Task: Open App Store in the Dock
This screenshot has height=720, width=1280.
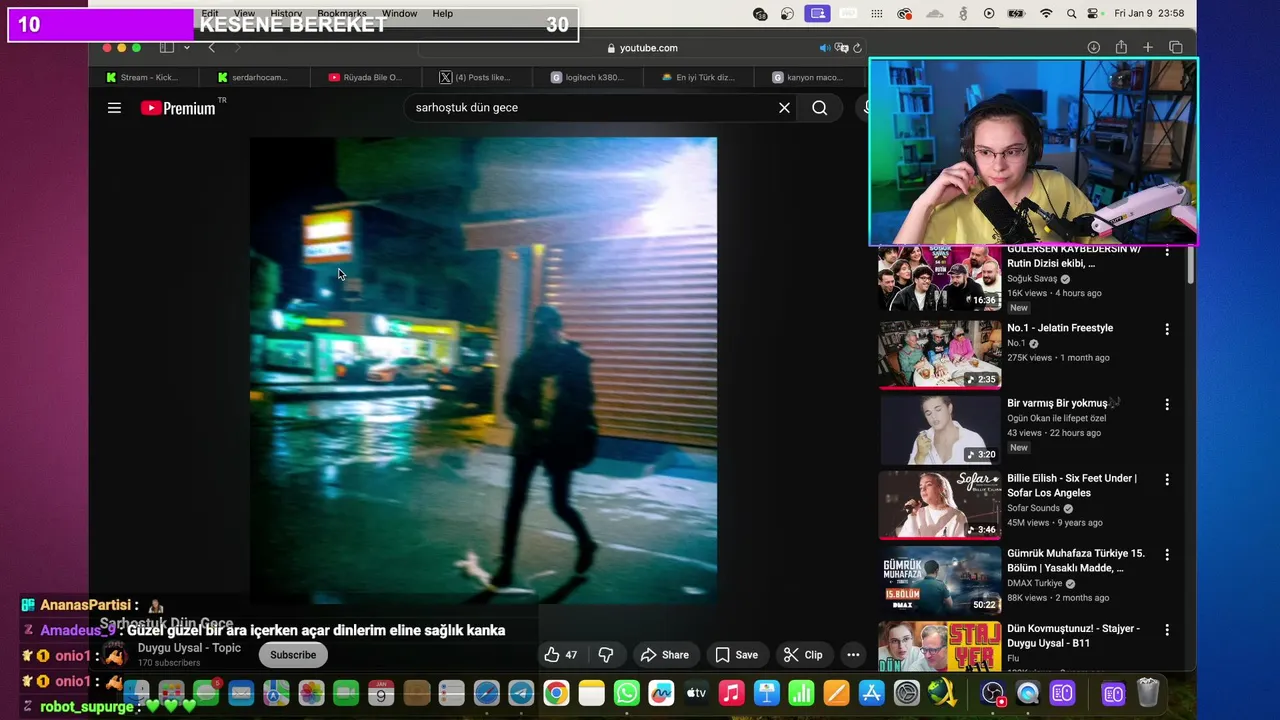Action: [x=871, y=693]
